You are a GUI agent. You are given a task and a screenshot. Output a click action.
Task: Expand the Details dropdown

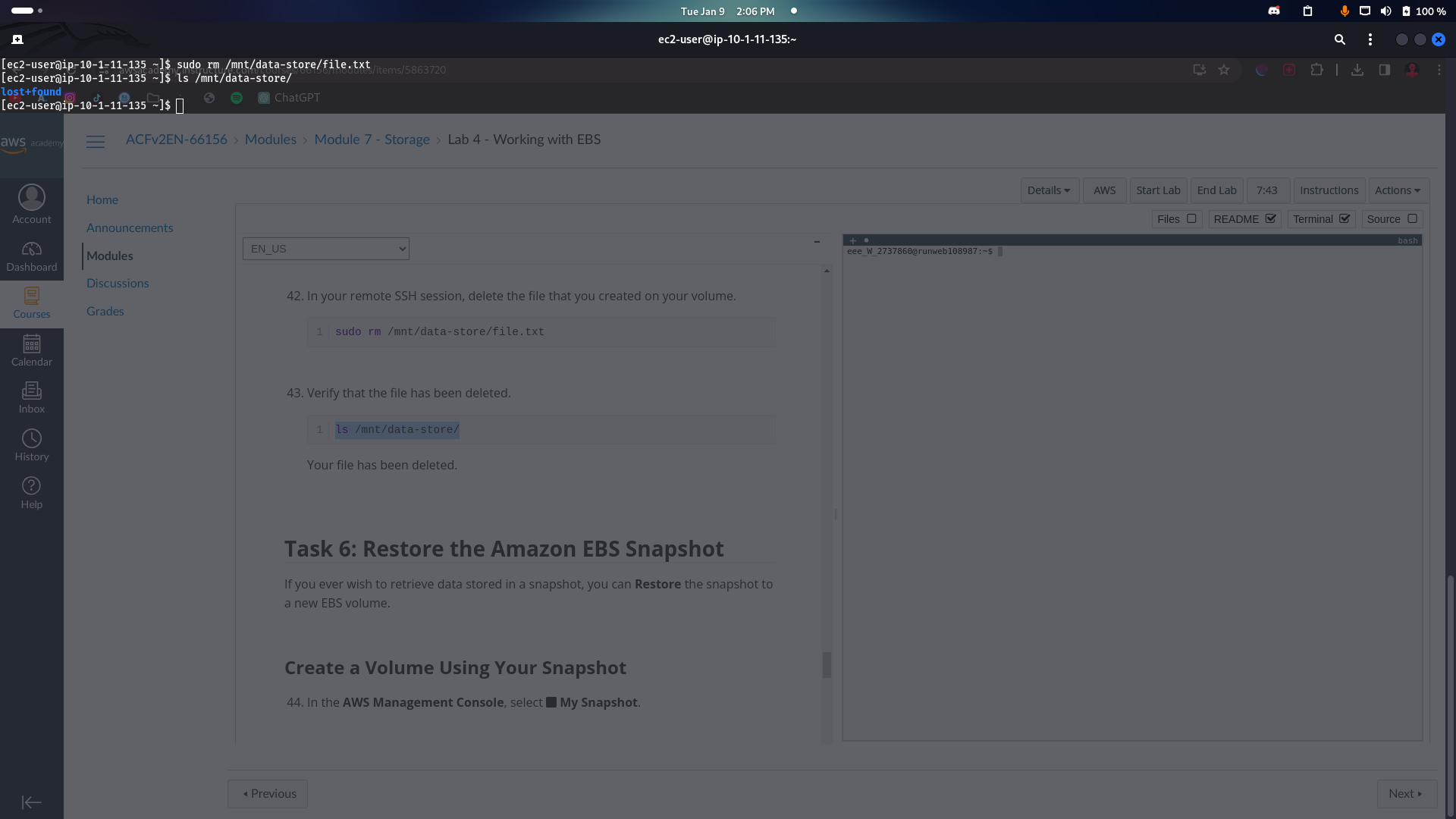1049,190
